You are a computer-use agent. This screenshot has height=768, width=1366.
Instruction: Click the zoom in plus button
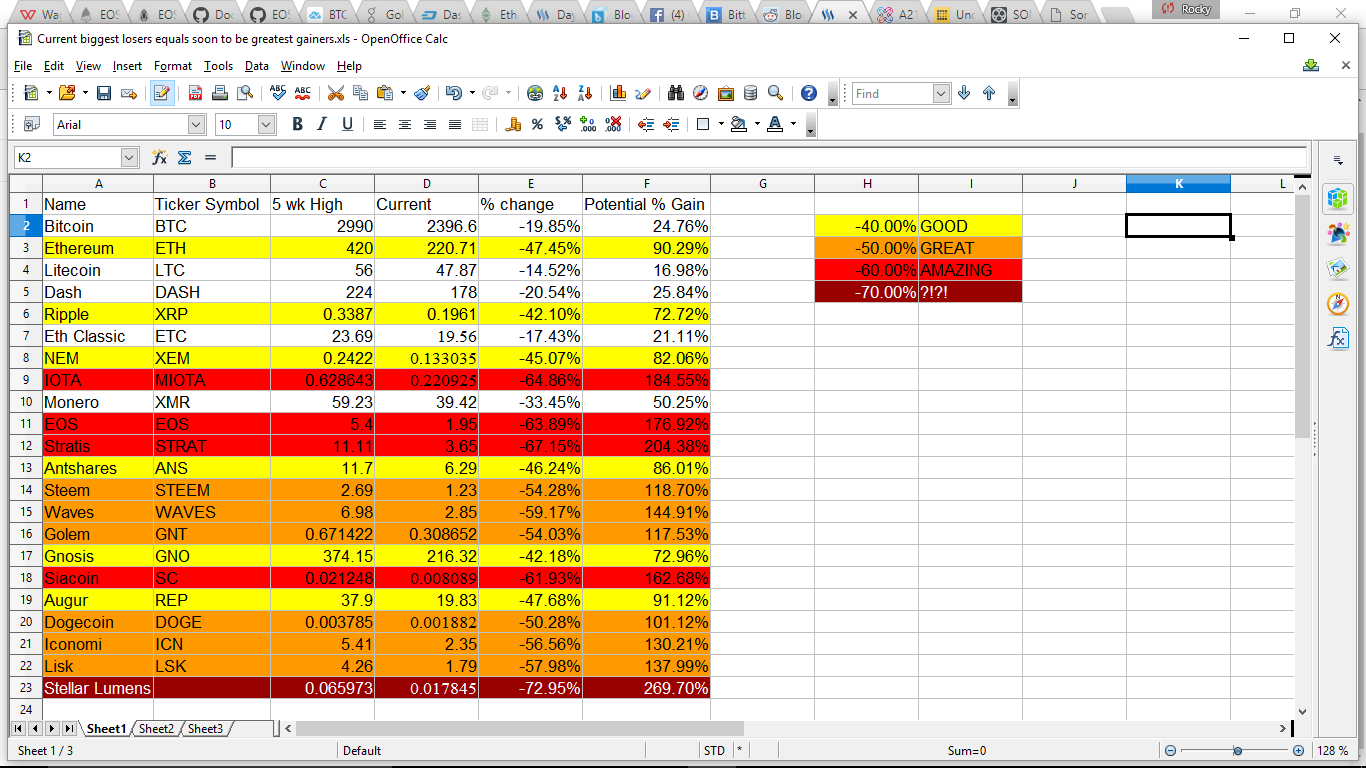(1298, 751)
